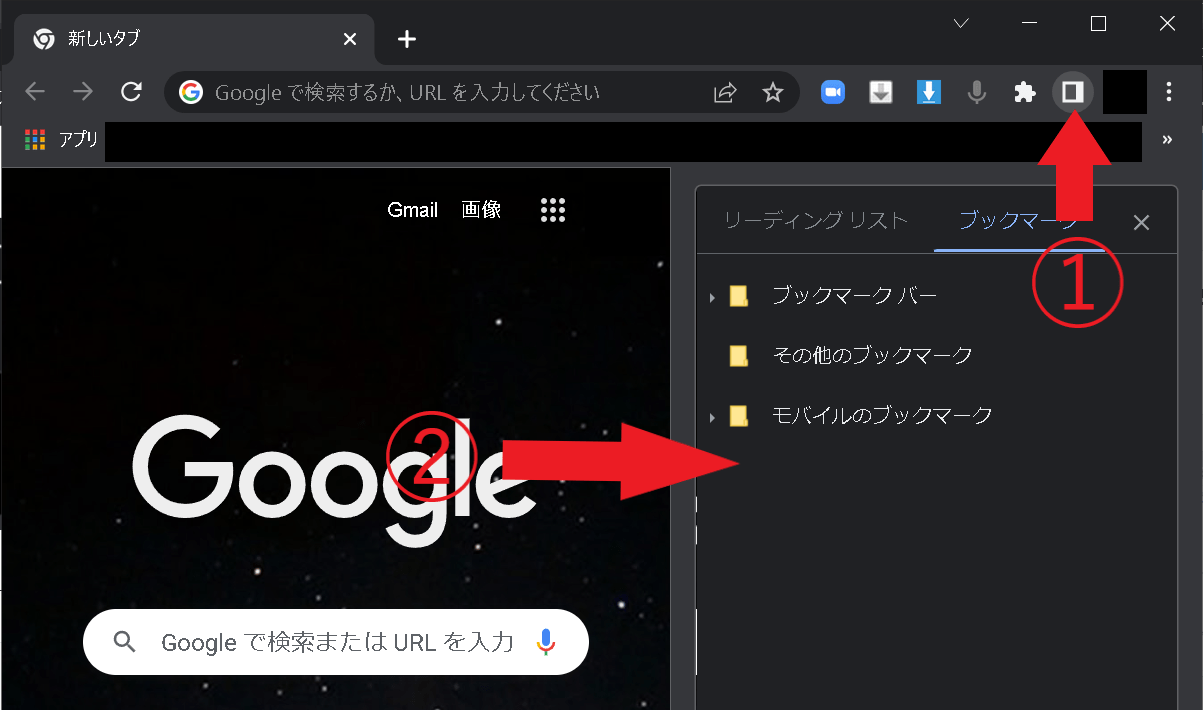Toggle the side panel button

coord(1073,93)
